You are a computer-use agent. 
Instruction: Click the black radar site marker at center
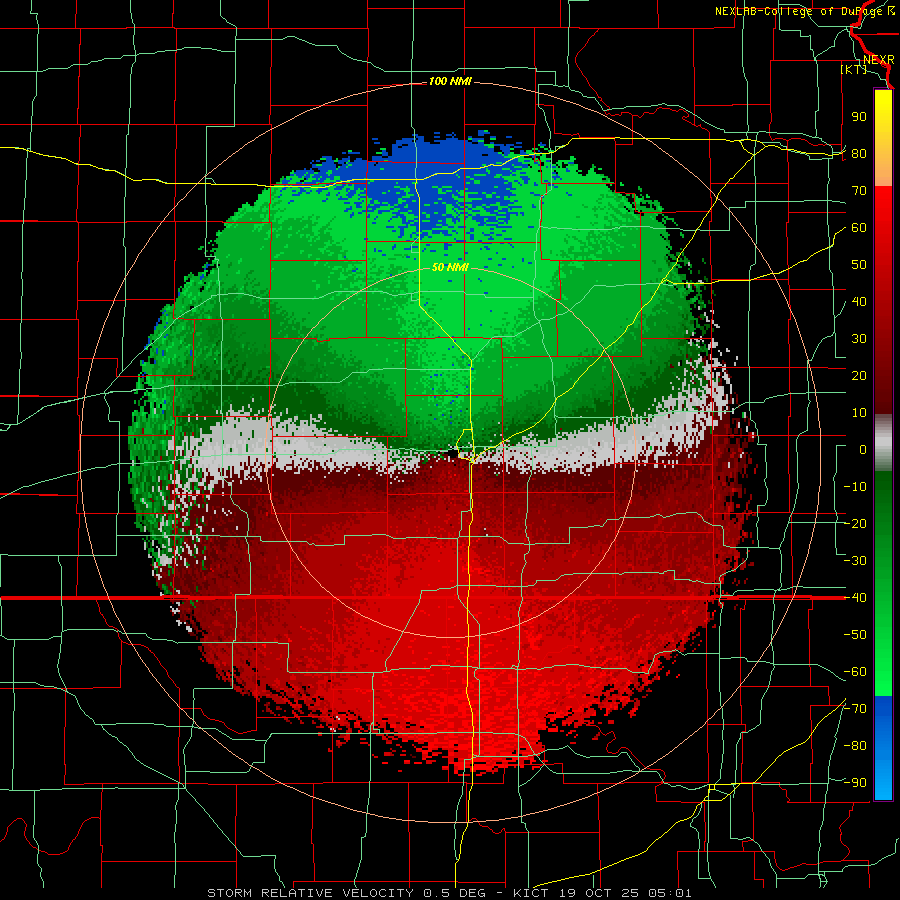click(x=452, y=453)
